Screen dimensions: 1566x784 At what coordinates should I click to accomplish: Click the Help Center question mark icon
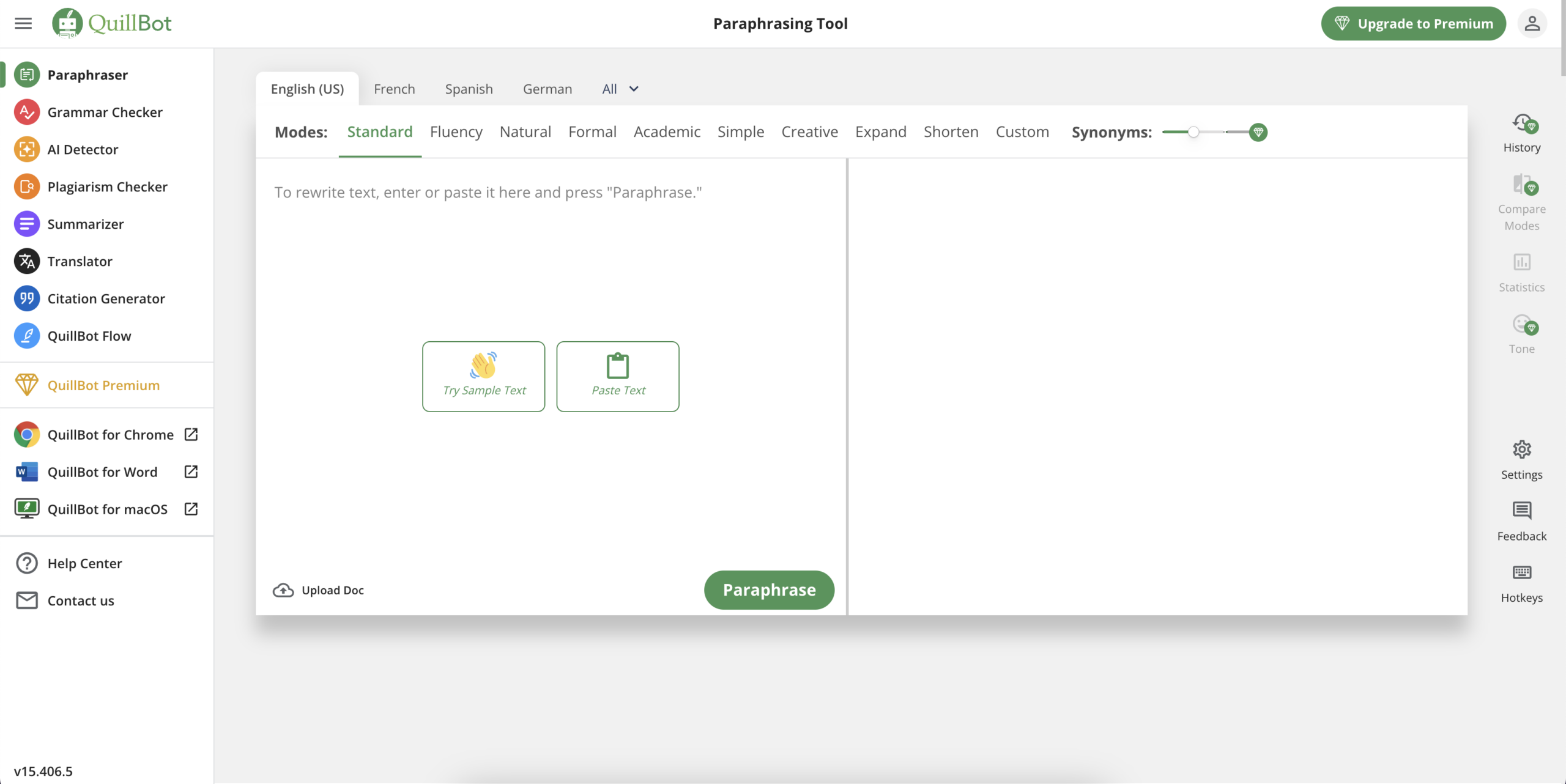point(27,563)
